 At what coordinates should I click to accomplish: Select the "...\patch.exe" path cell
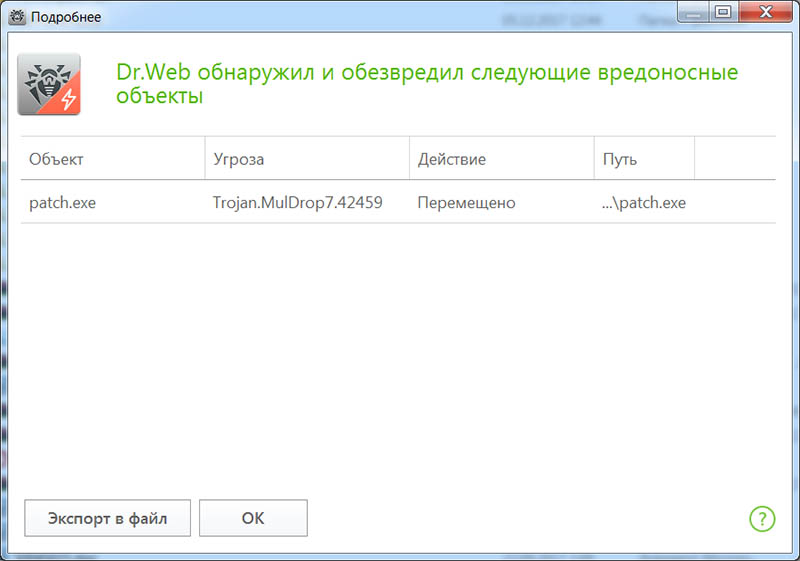click(x=644, y=202)
